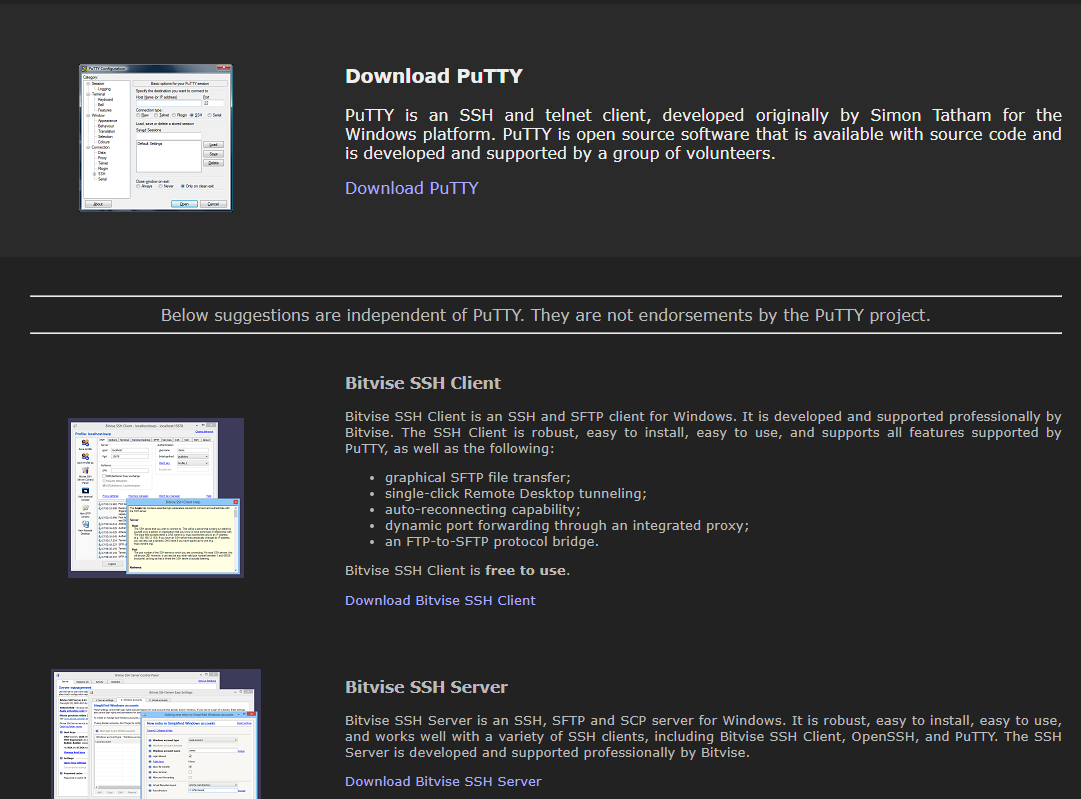Click the Bitvise SSH Client description paragraph
1081x799 pixels.
point(703,432)
